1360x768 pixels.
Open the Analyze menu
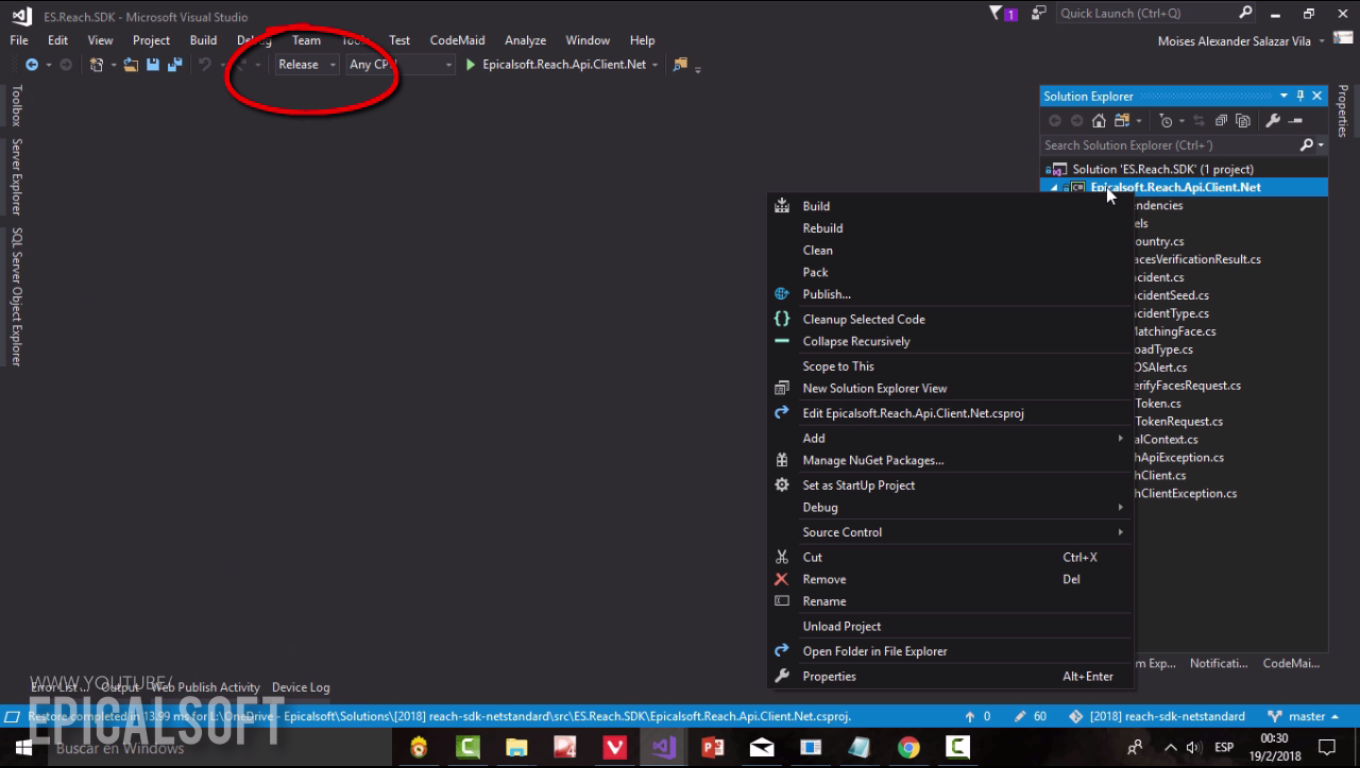tap(525, 40)
